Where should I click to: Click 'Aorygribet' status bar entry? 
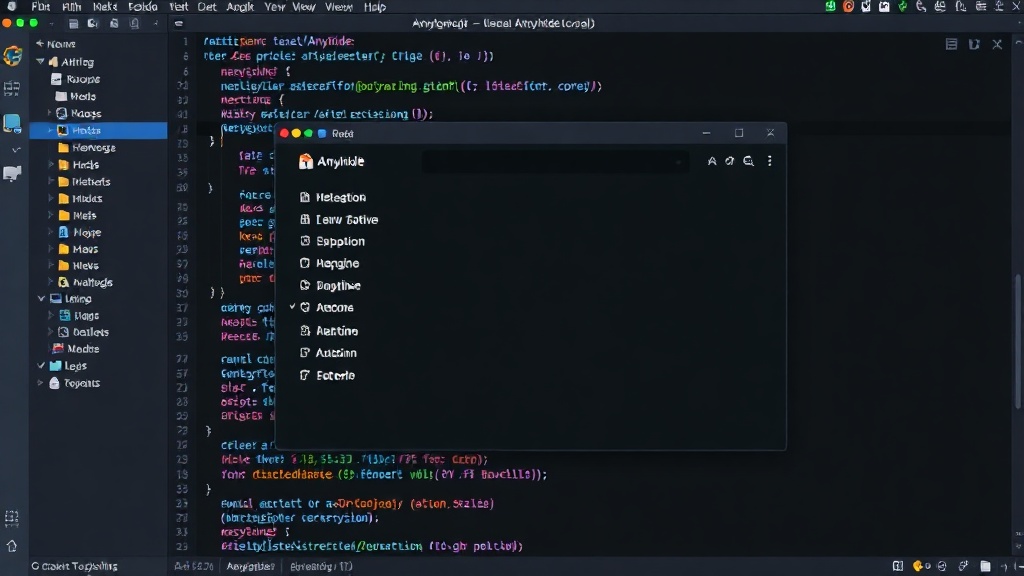click(x=251, y=566)
